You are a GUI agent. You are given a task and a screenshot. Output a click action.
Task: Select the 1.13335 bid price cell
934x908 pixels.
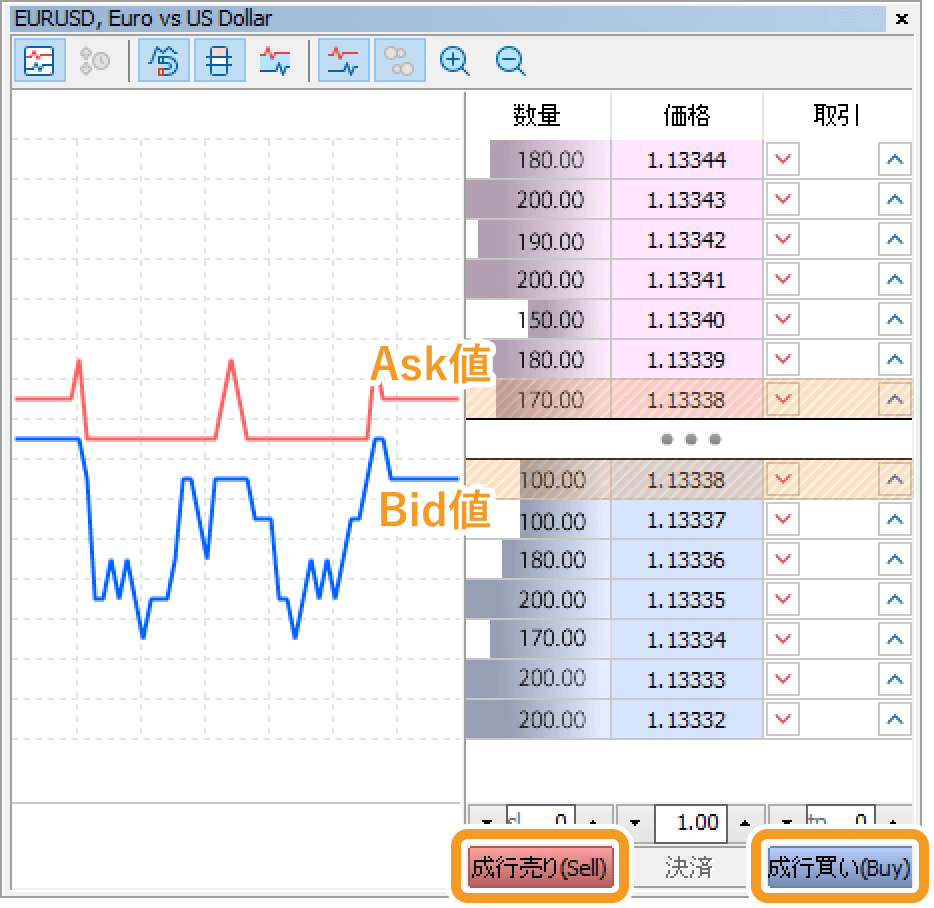(687, 599)
